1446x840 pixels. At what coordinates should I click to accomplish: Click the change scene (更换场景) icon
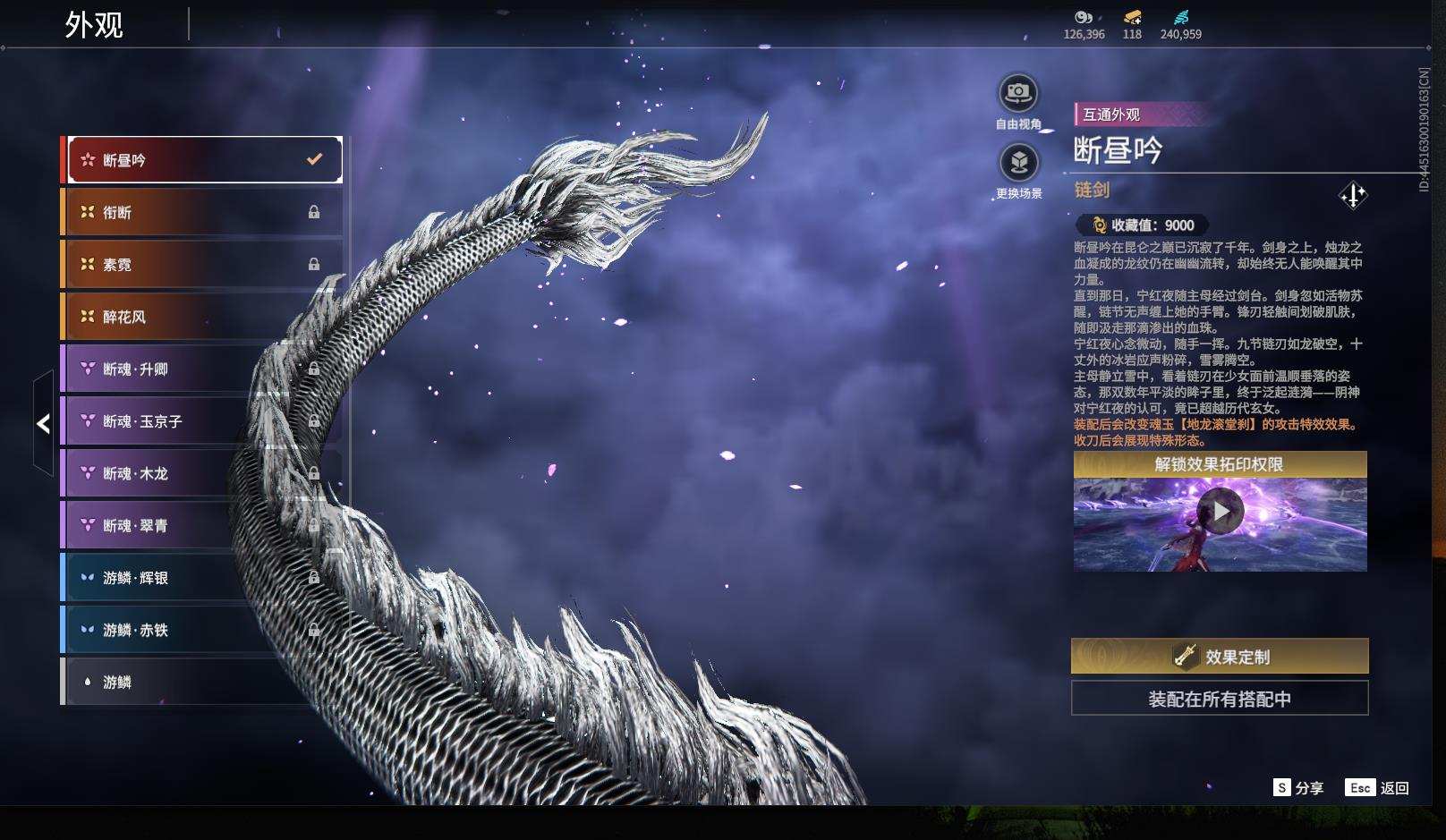pyautogui.click(x=1018, y=163)
